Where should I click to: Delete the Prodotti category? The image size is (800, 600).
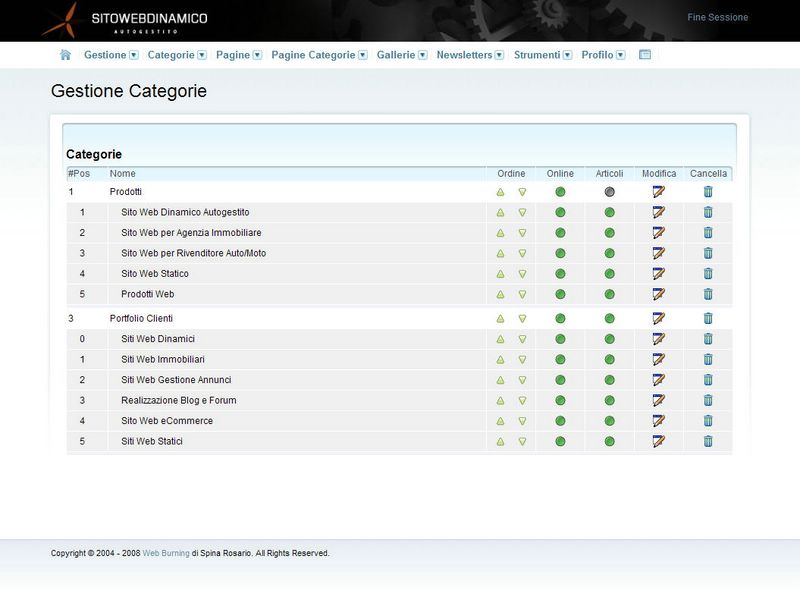708,192
